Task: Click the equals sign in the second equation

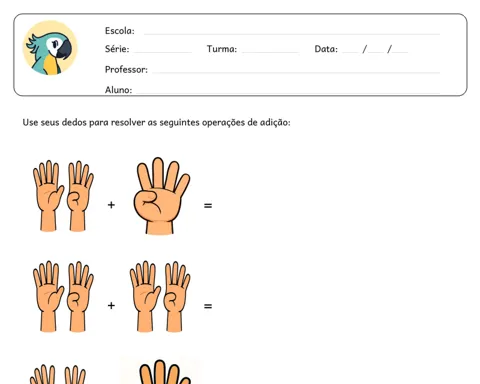Action: 208,306
